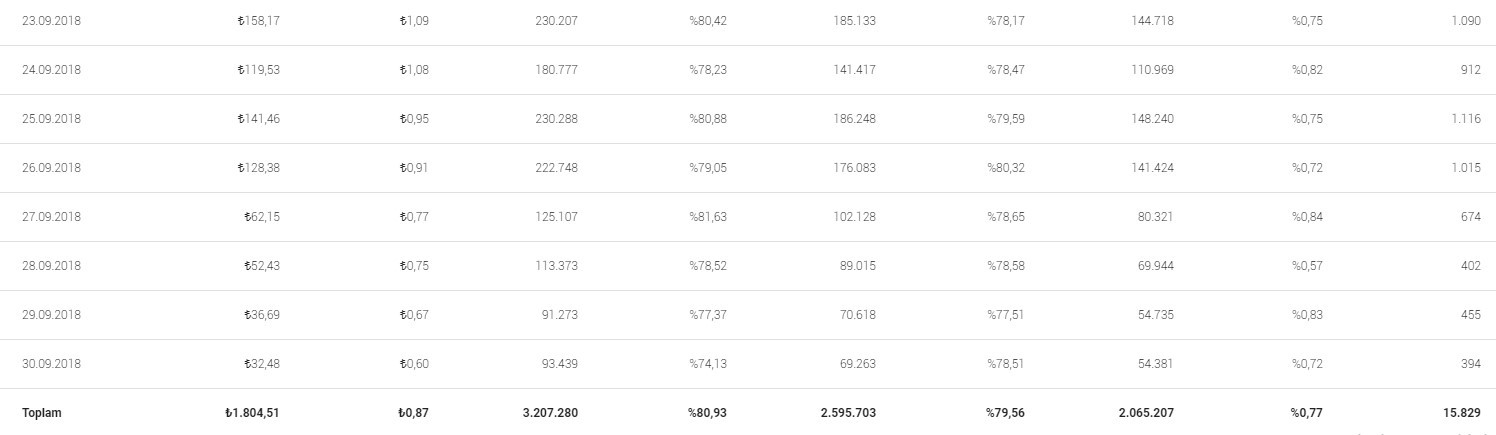This screenshot has height=435, width=1496.
Task: Select the 28.09.2018 date cell
Action: click(51, 266)
